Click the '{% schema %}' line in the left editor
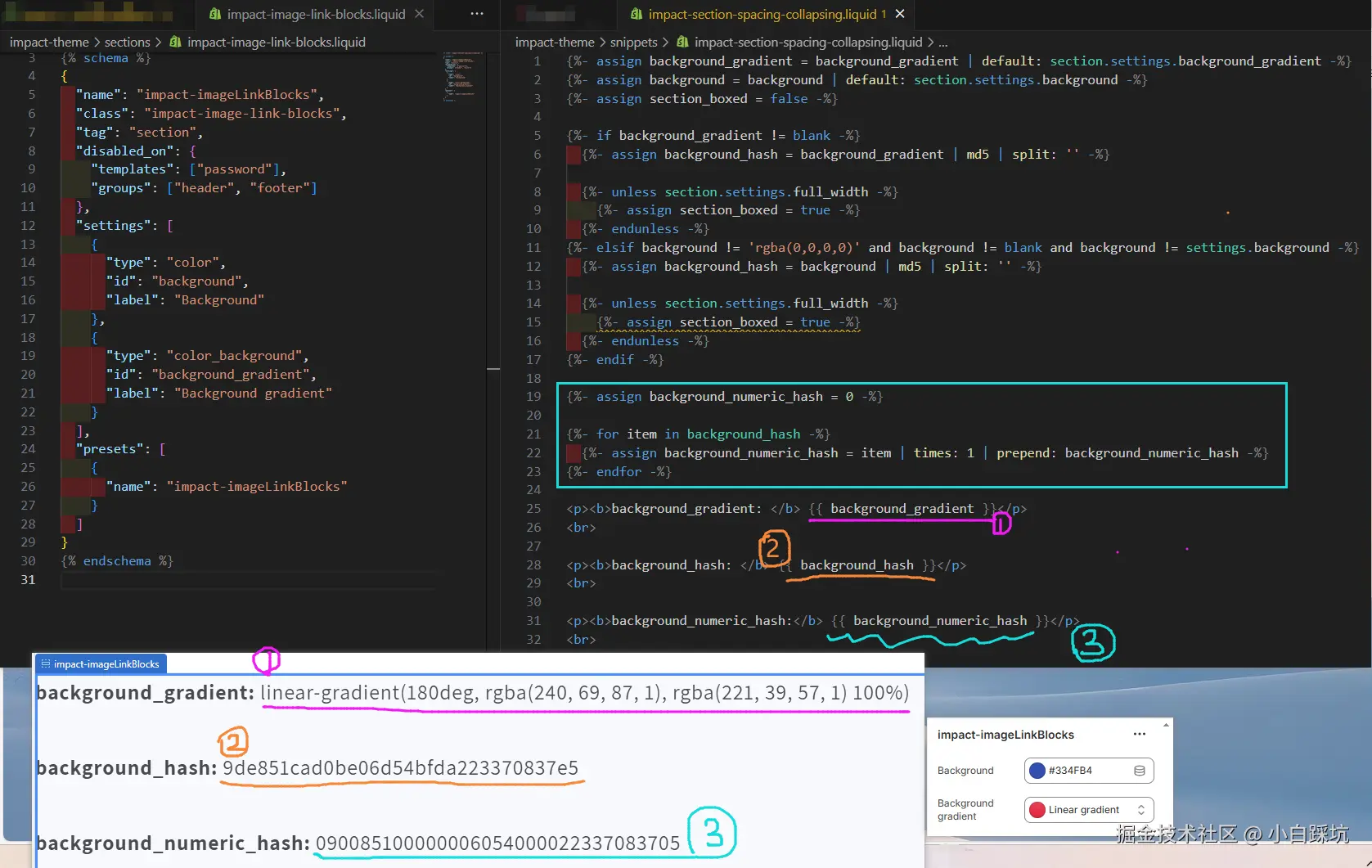This screenshot has height=868, width=1372. pyautogui.click(x=106, y=58)
